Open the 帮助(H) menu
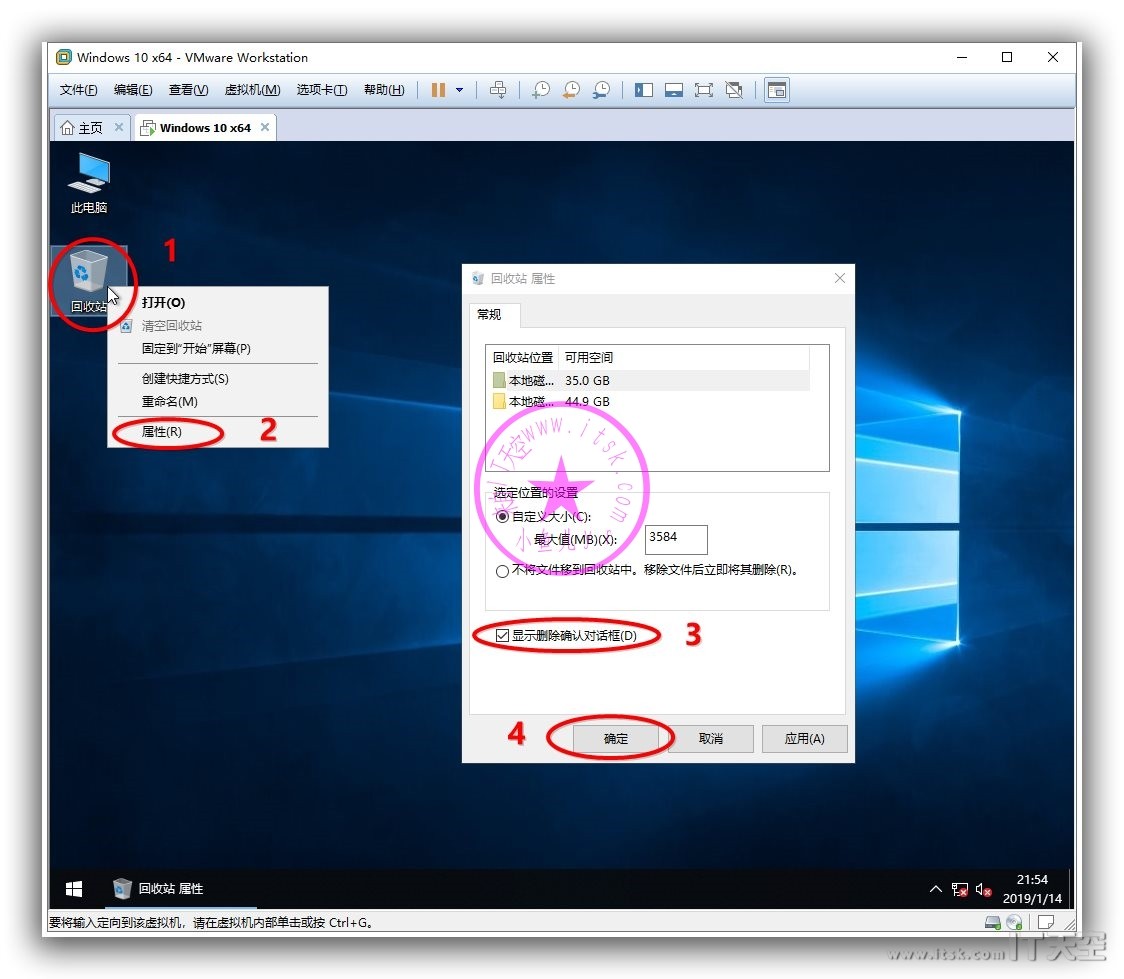This screenshot has width=1124, height=979. [x=384, y=90]
